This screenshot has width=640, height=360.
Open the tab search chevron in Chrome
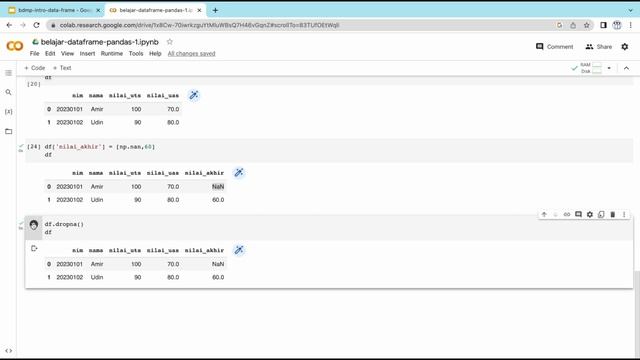(631, 10)
